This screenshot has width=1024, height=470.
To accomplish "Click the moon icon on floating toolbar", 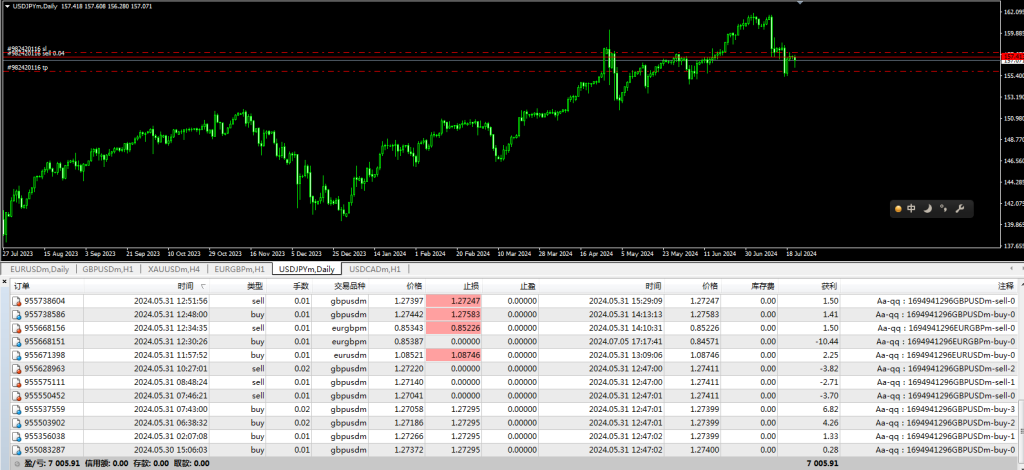I will (927, 208).
